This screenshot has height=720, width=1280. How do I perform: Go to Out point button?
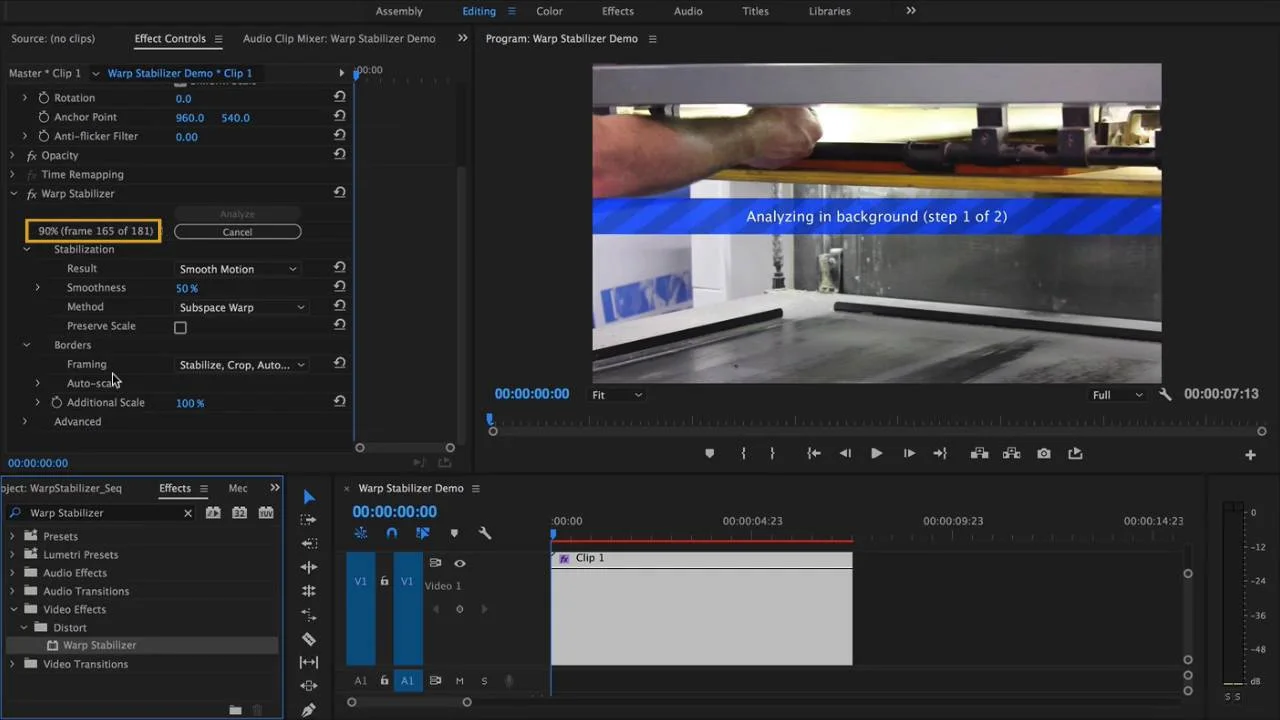tap(940, 453)
